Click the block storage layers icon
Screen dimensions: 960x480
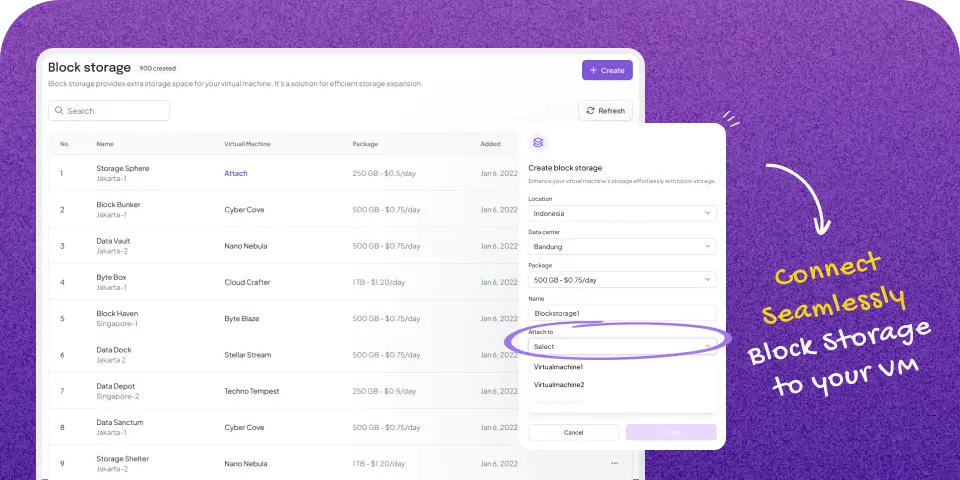539,144
